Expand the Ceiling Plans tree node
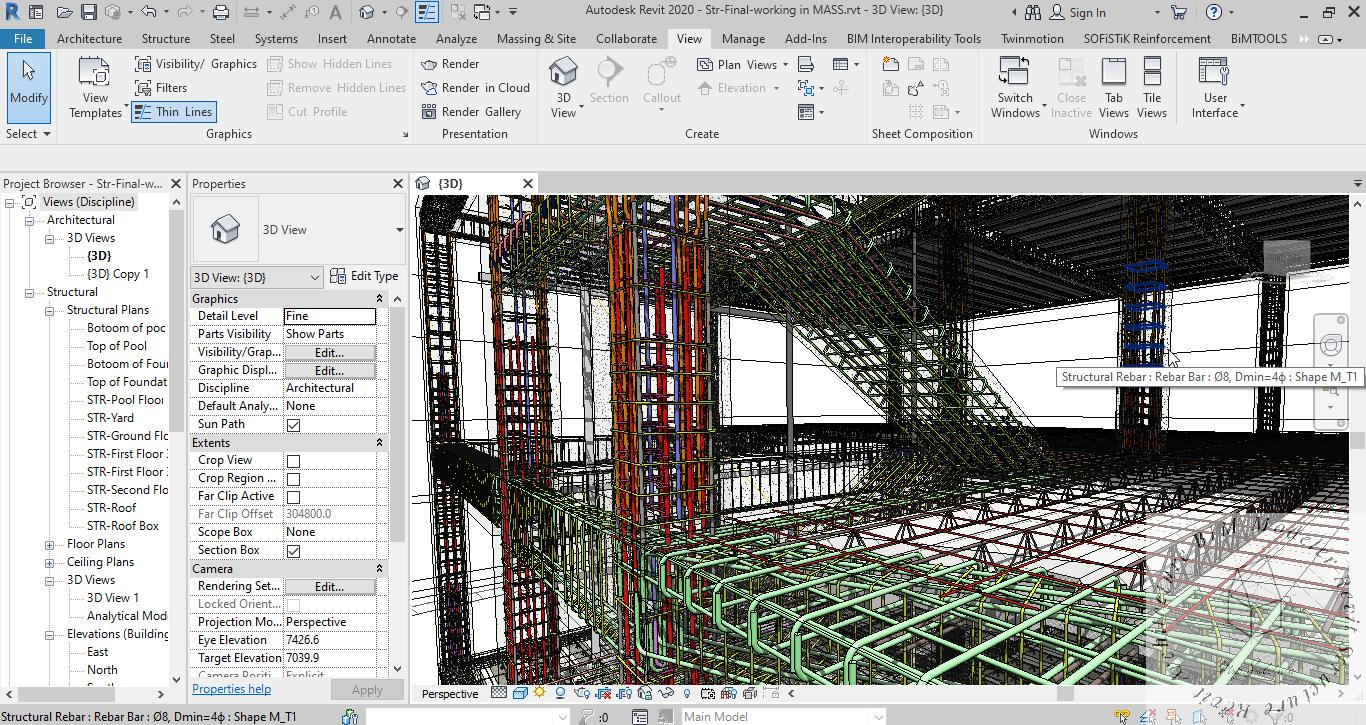Screen dimensions: 1366x725 click(x=49, y=563)
